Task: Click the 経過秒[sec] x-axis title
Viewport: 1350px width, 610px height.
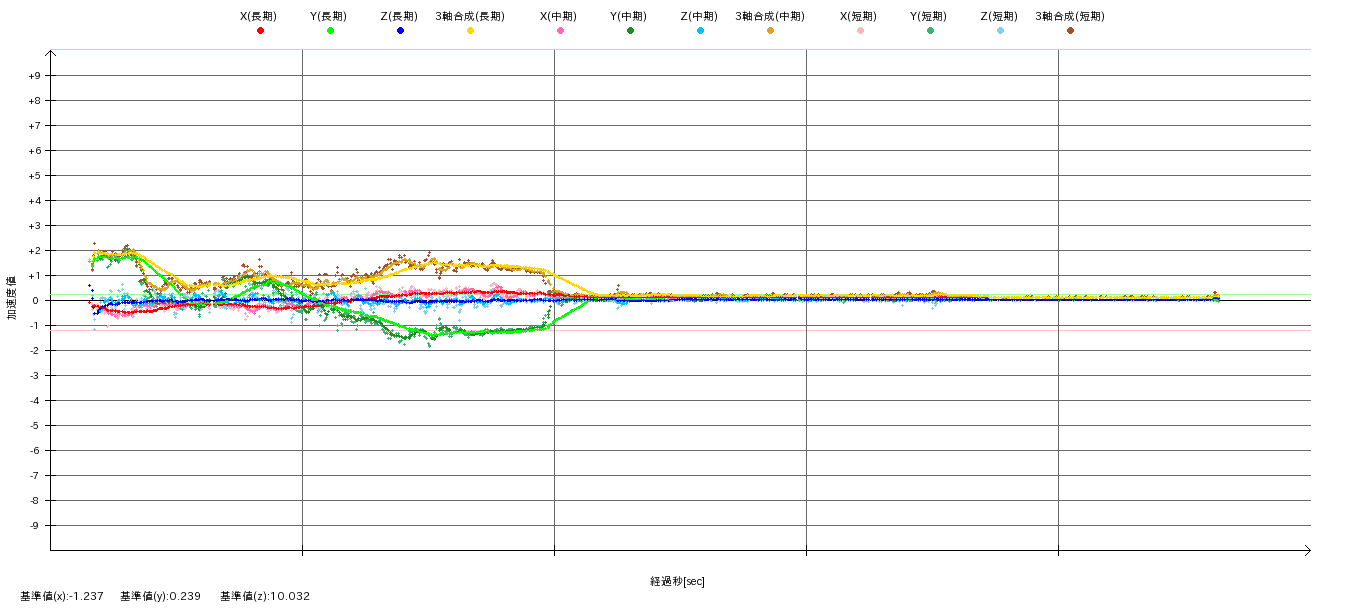Action: click(x=677, y=581)
